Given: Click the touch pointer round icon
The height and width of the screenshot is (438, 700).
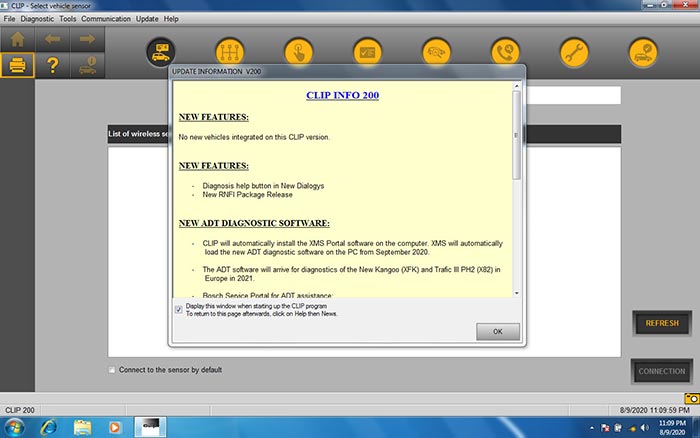Looking at the screenshot, I should (299, 52).
